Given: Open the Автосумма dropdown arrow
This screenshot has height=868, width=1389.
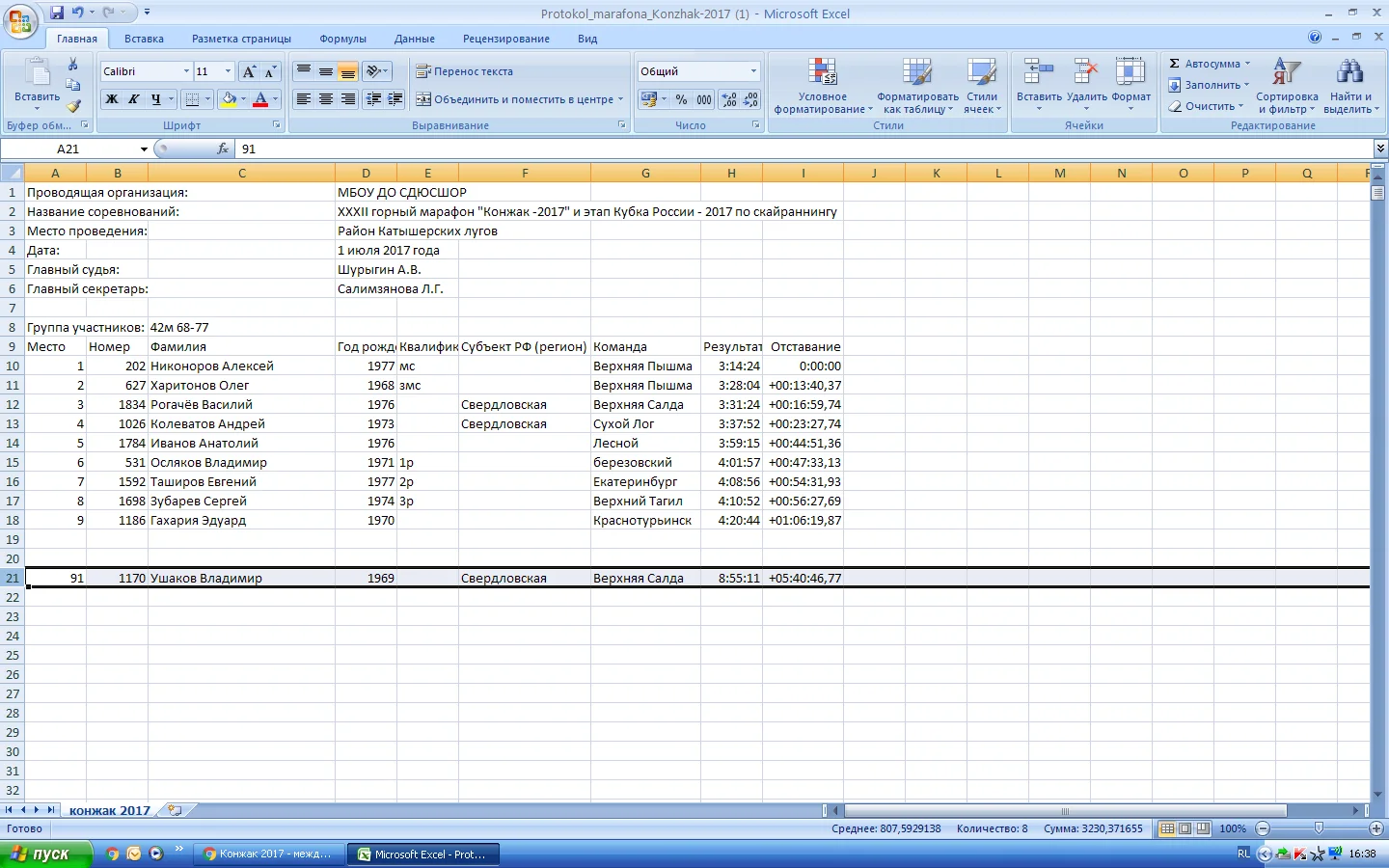Looking at the screenshot, I should [1247, 64].
